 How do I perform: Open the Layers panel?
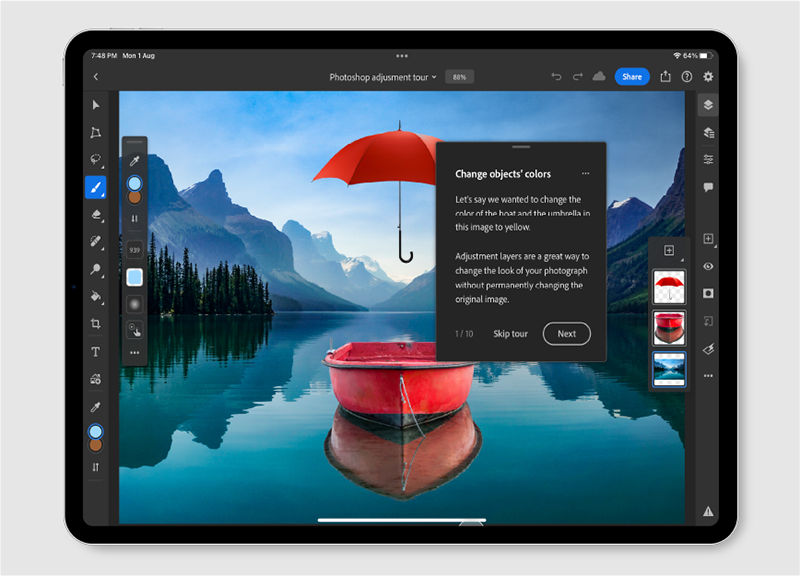[x=710, y=106]
